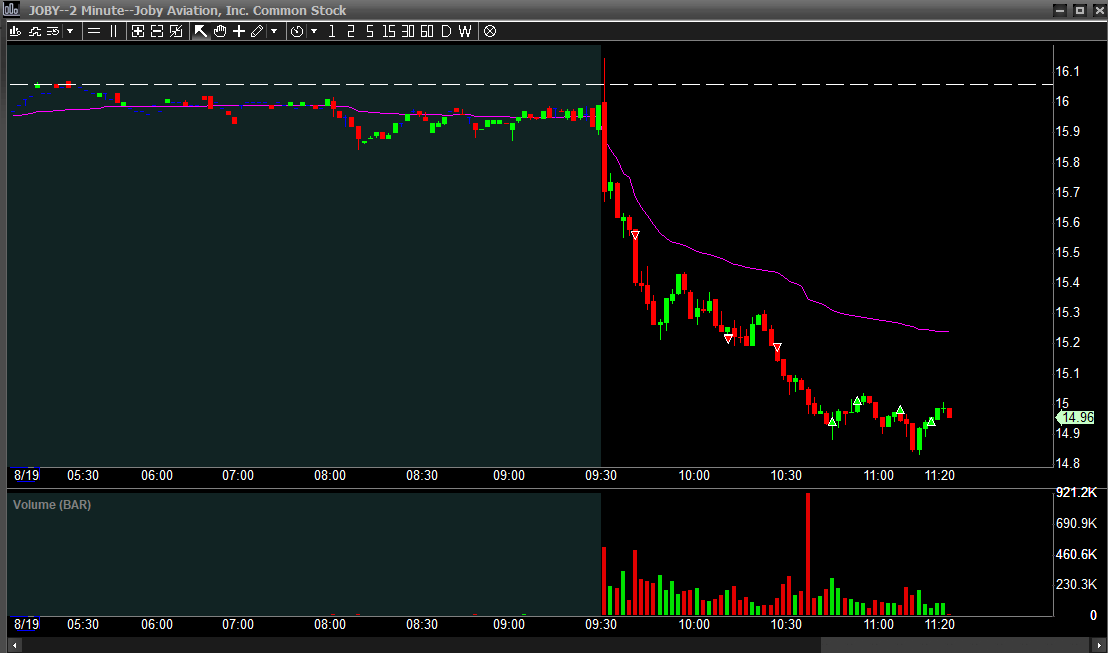
Task: Expand the drawing tools dropdown arrow
Action: coord(274,31)
